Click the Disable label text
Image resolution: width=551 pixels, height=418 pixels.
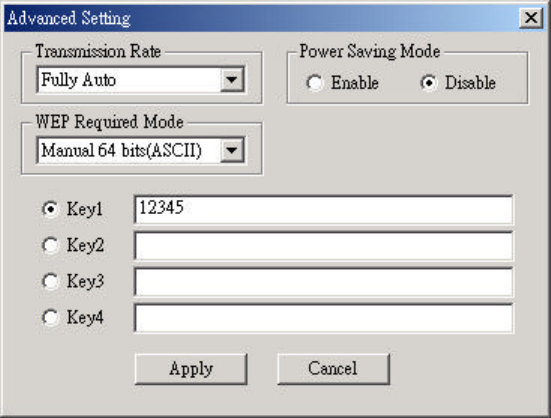[x=471, y=83]
